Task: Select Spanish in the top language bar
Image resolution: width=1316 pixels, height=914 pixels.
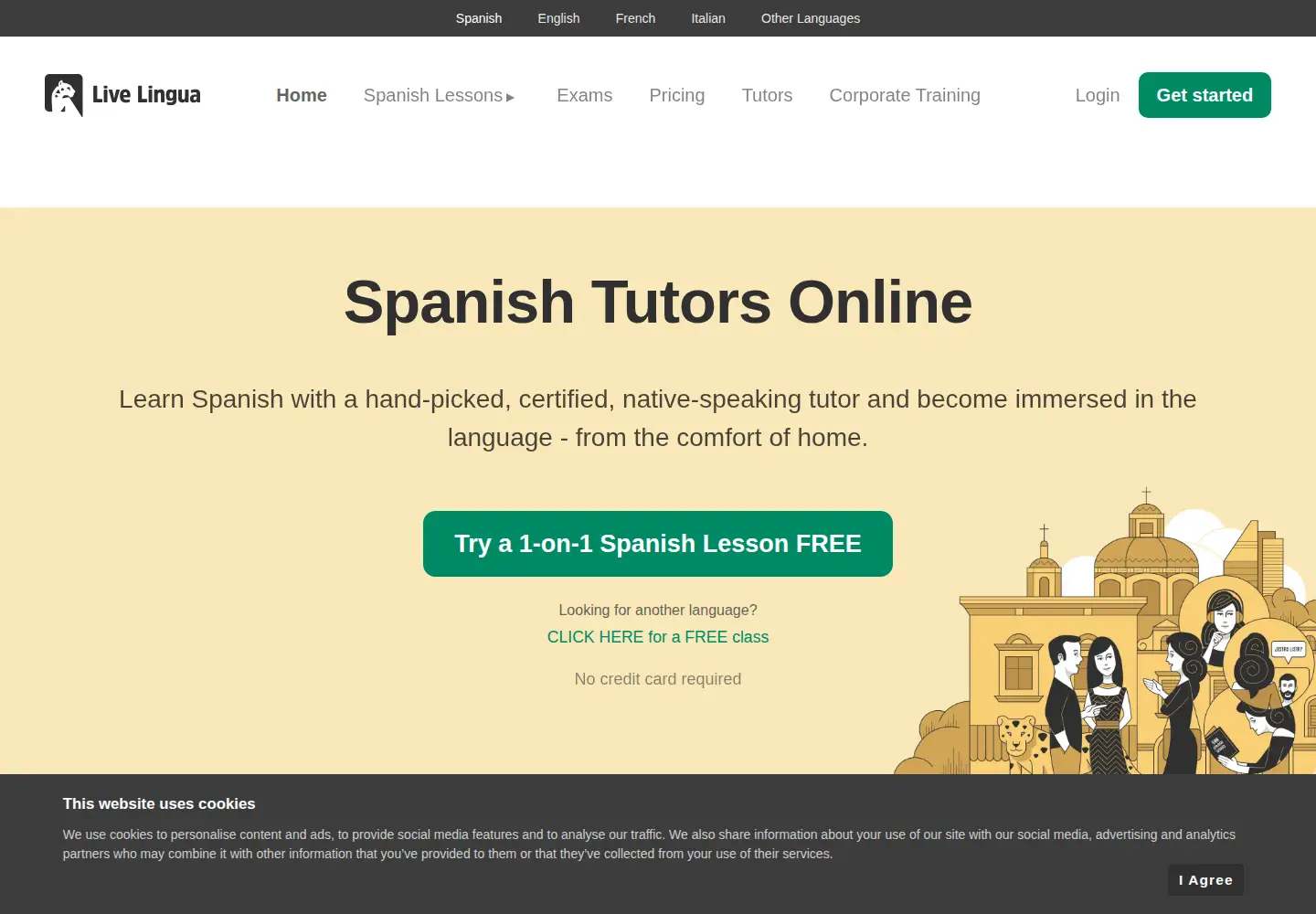Action: pyautogui.click(x=479, y=18)
